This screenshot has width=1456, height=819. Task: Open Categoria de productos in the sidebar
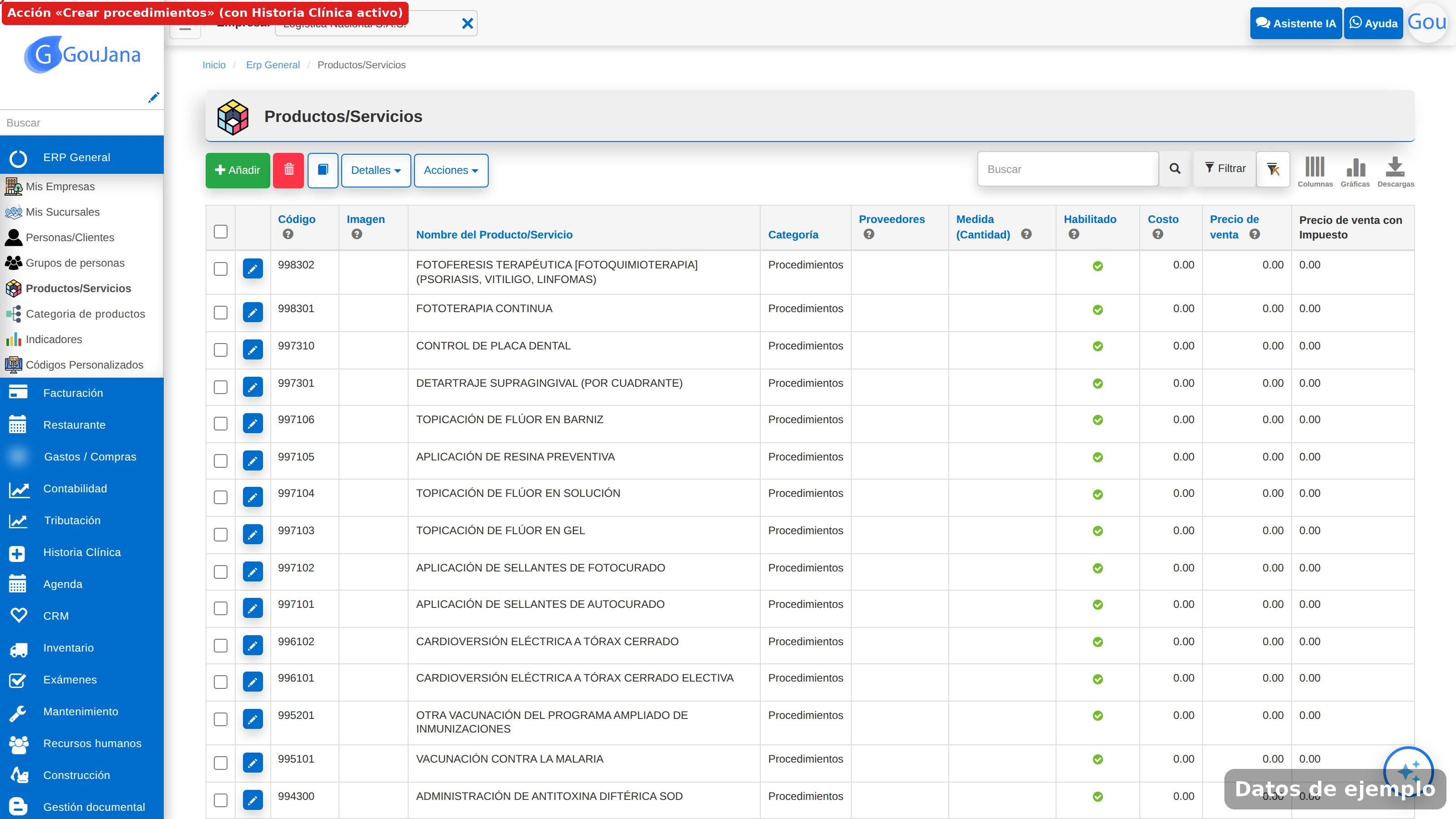[82, 313]
